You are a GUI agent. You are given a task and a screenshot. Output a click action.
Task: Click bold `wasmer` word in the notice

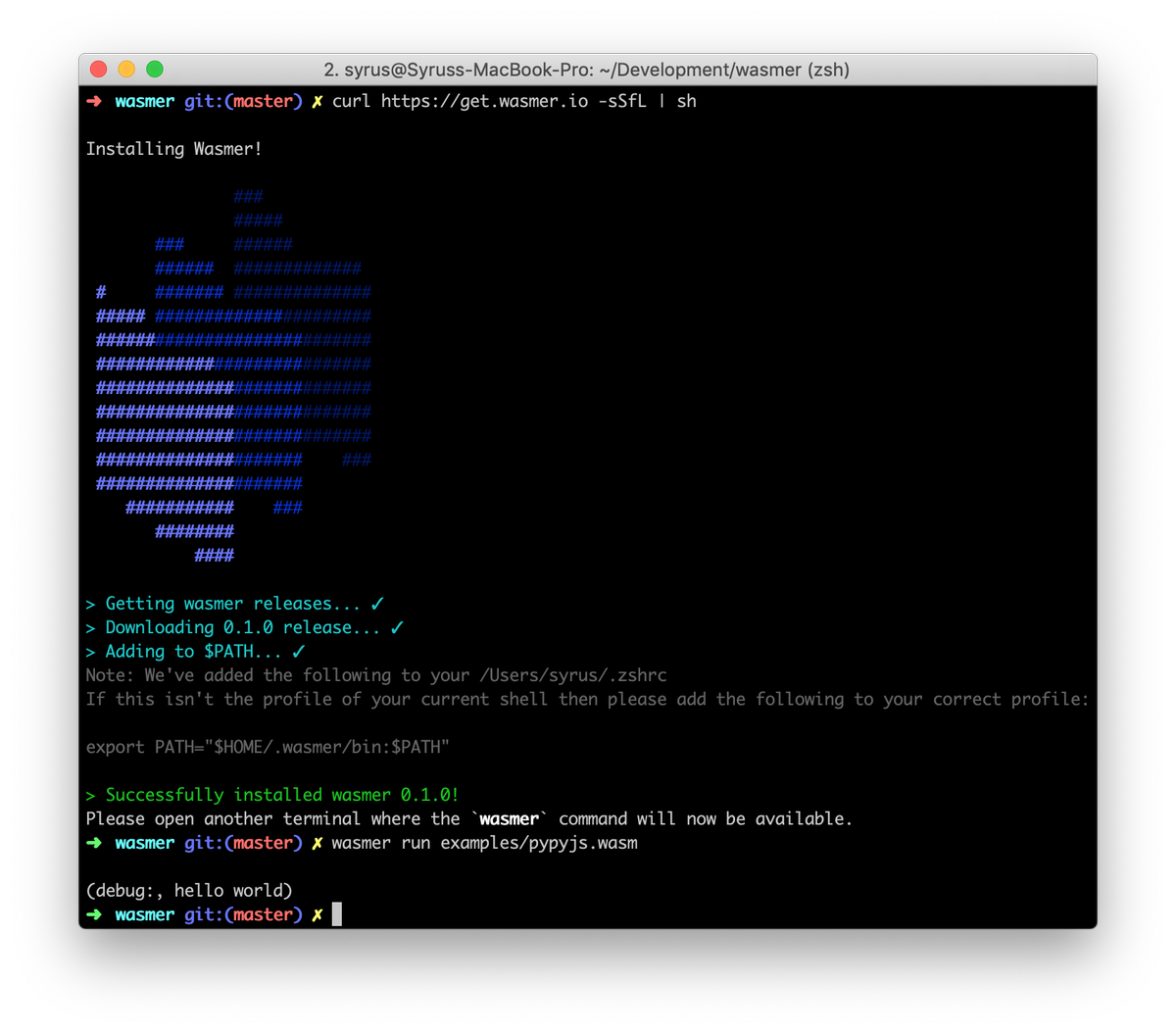(509, 818)
